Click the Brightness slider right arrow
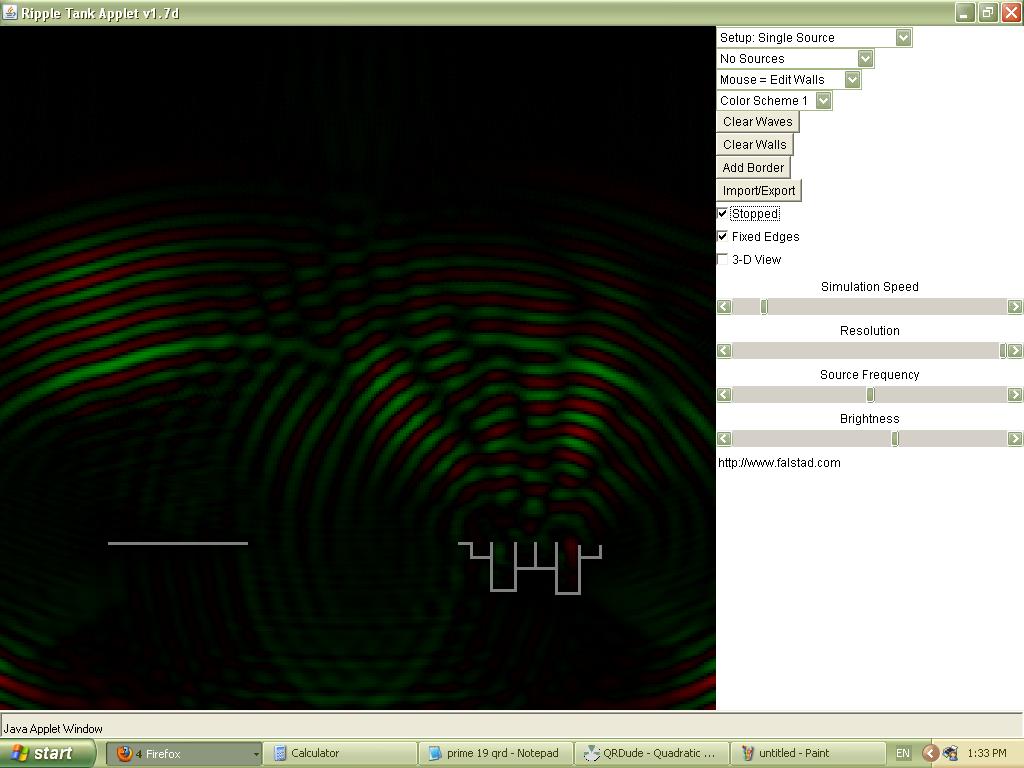The height and width of the screenshot is (768, 1024). coord(1015,439)
